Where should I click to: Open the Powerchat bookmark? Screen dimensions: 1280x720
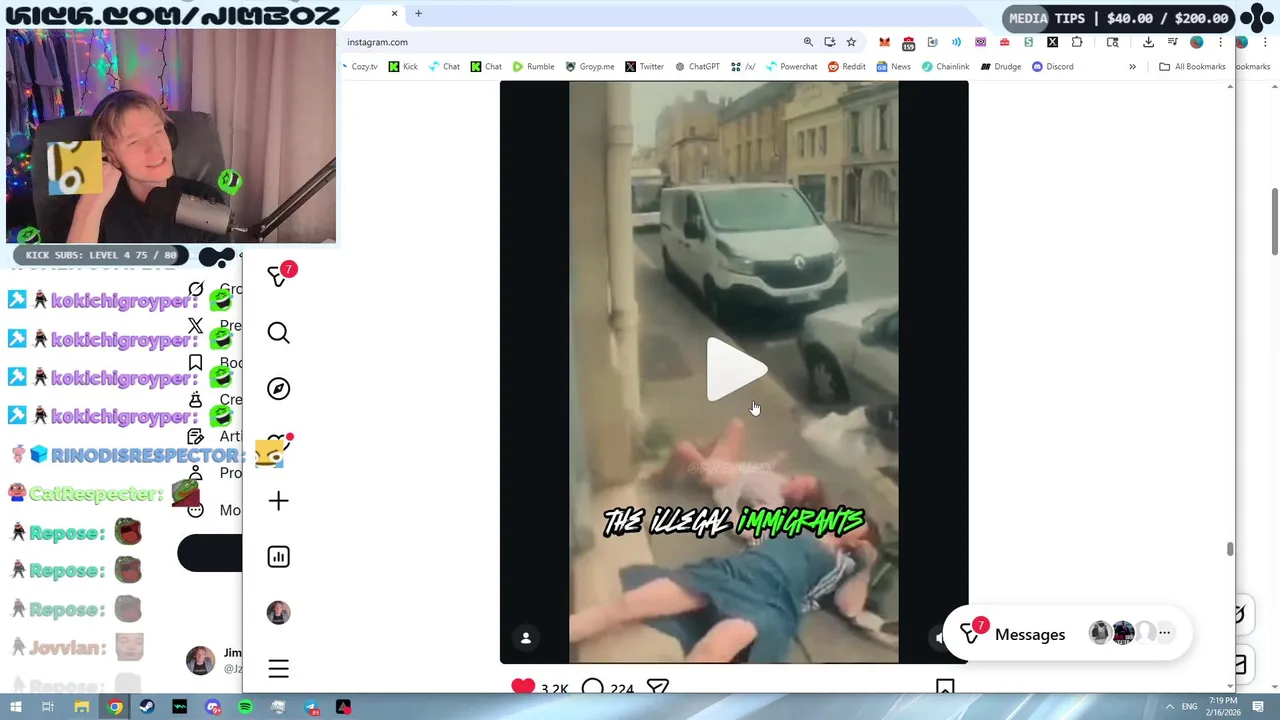pyautogui.click(x=792, y=67)
